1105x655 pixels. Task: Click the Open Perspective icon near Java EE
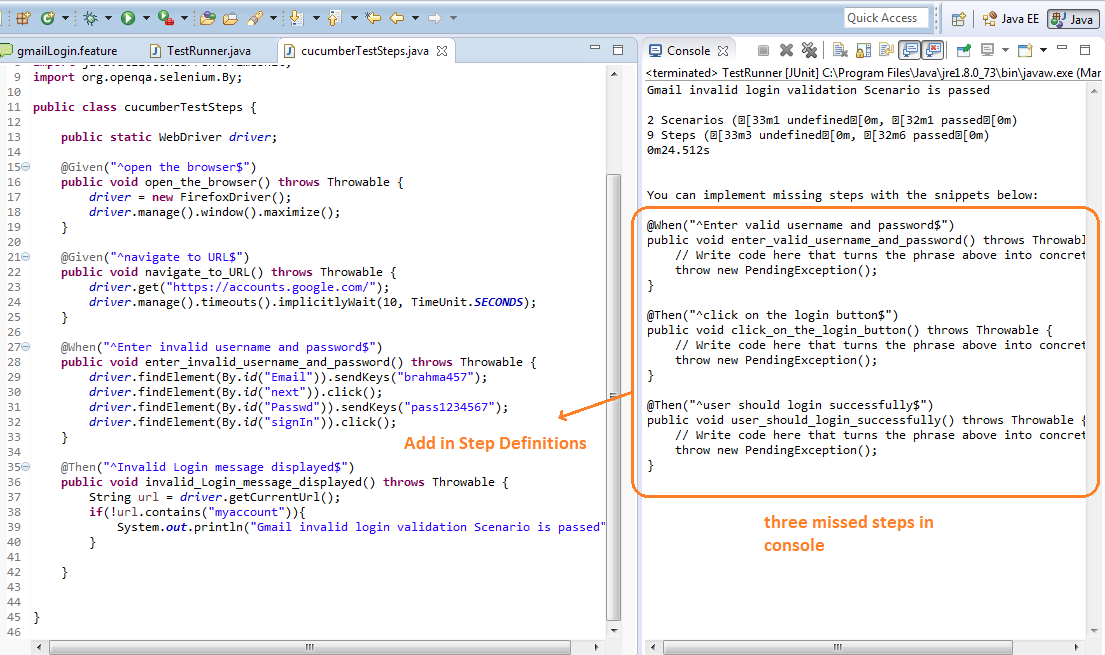[958, 17]
